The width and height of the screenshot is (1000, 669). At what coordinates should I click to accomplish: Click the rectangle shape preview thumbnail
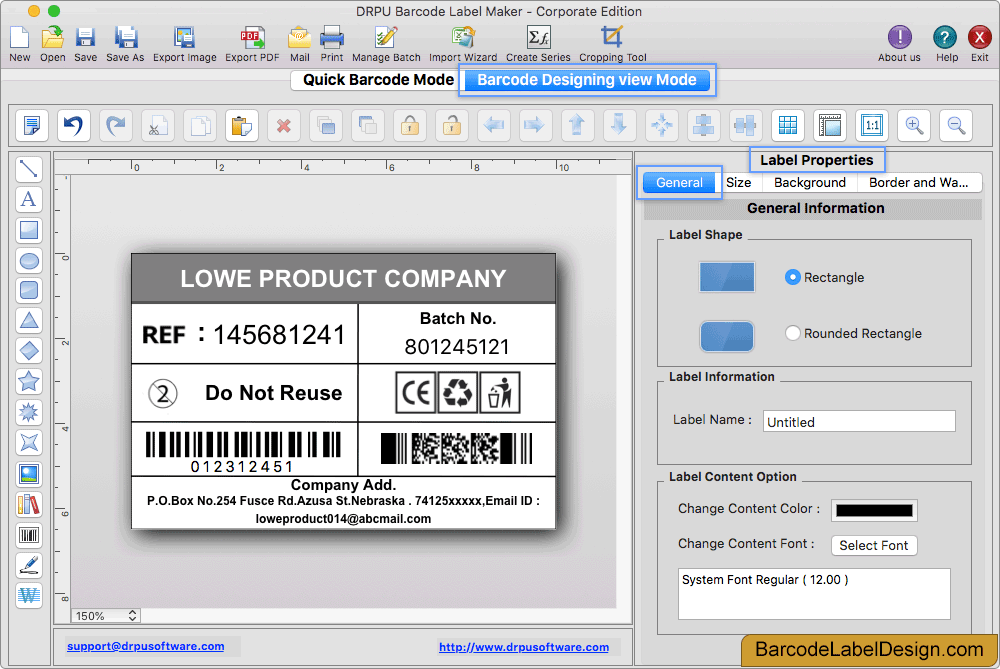[x=726, y=277]
